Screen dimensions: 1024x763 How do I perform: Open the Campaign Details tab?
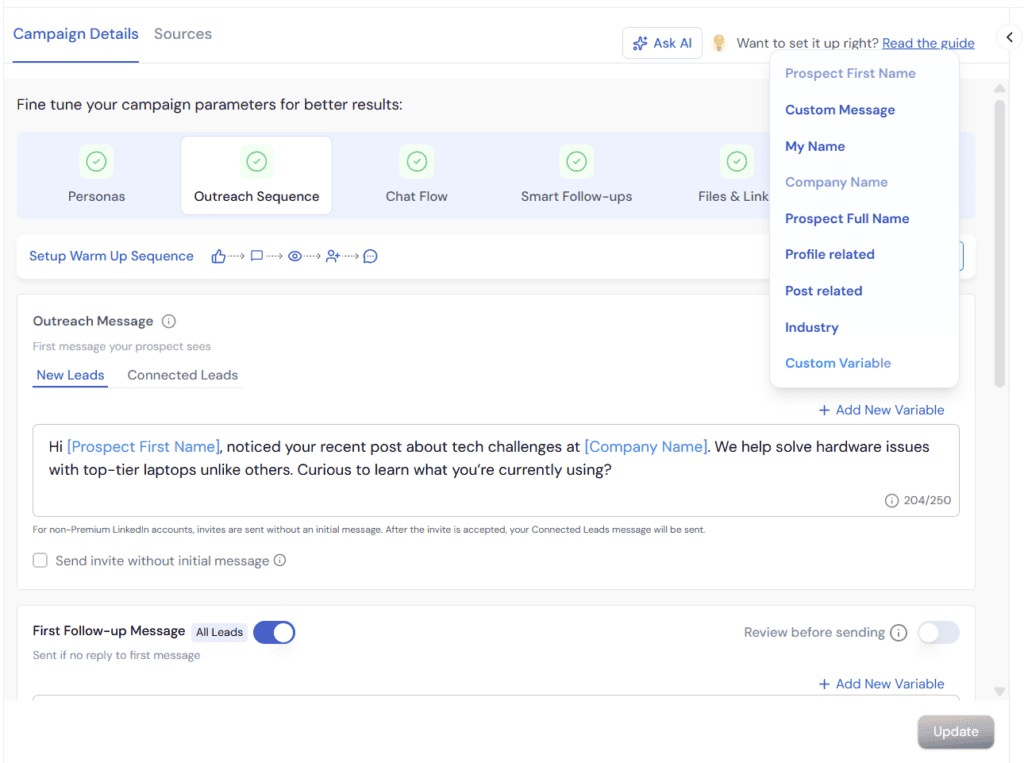pyautogui.click(x=76, y=34)
